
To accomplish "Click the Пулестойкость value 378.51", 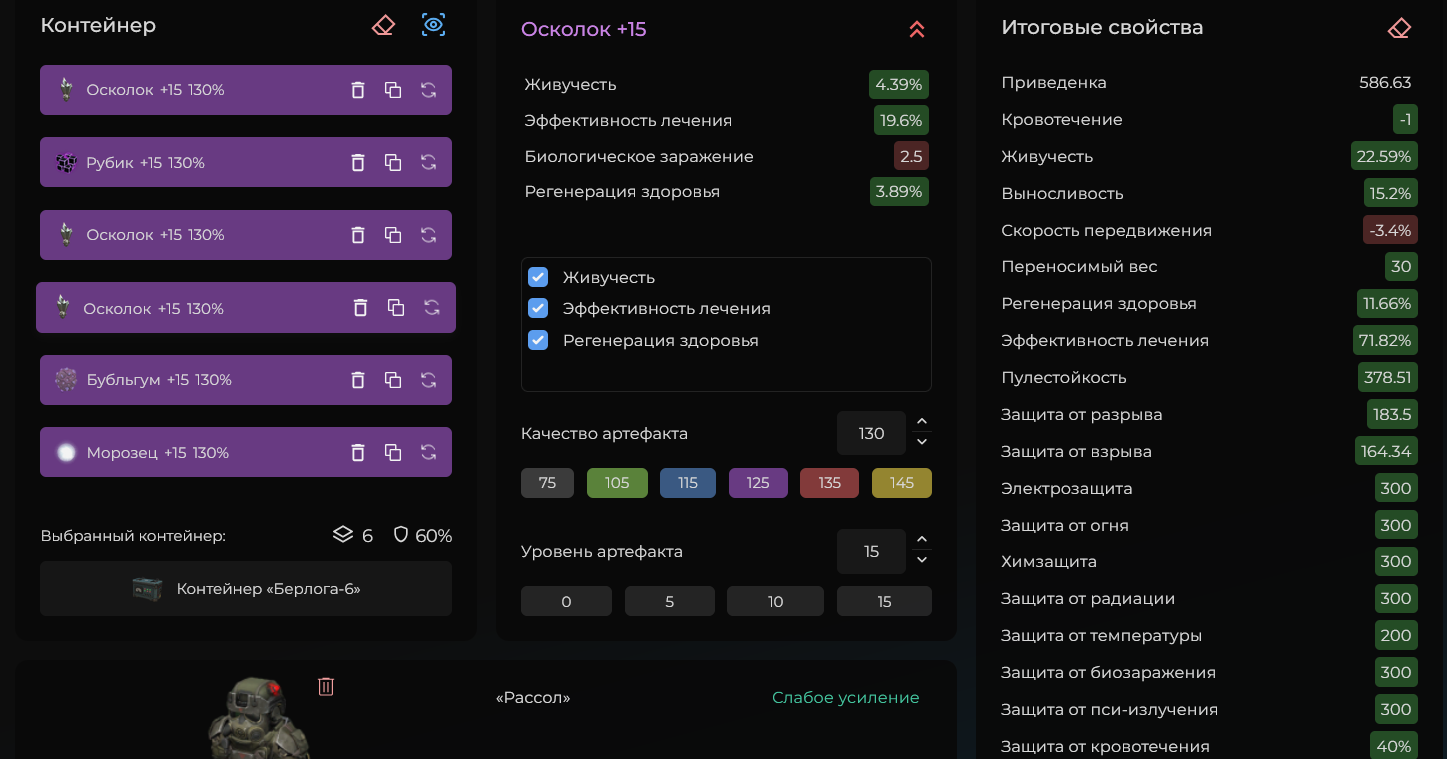I will tap(1388, 377).
